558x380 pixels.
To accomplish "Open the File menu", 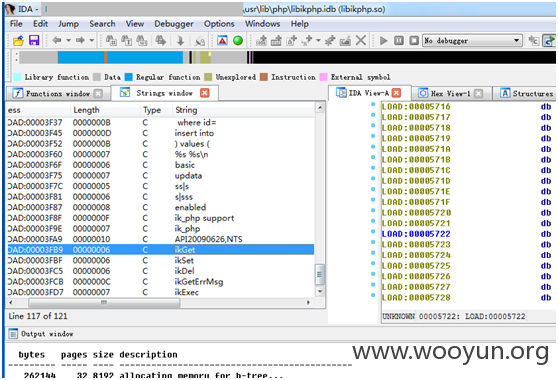I will click(16, 24).
